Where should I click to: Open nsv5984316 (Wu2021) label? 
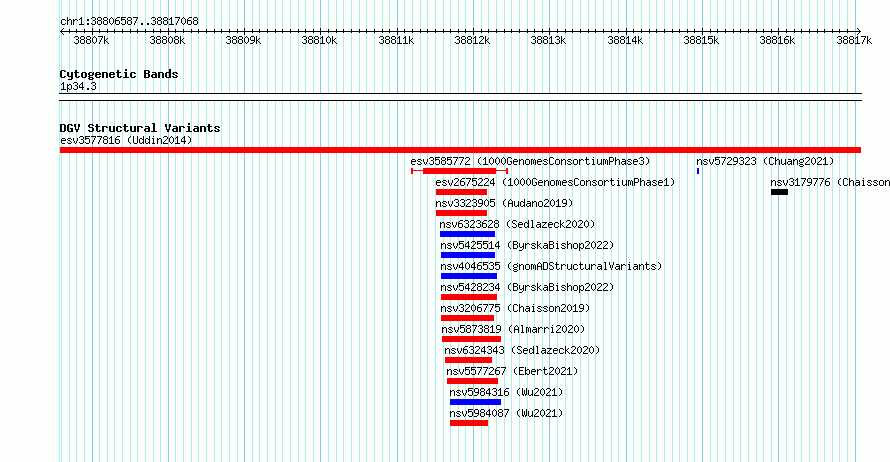tap(506, 392)
